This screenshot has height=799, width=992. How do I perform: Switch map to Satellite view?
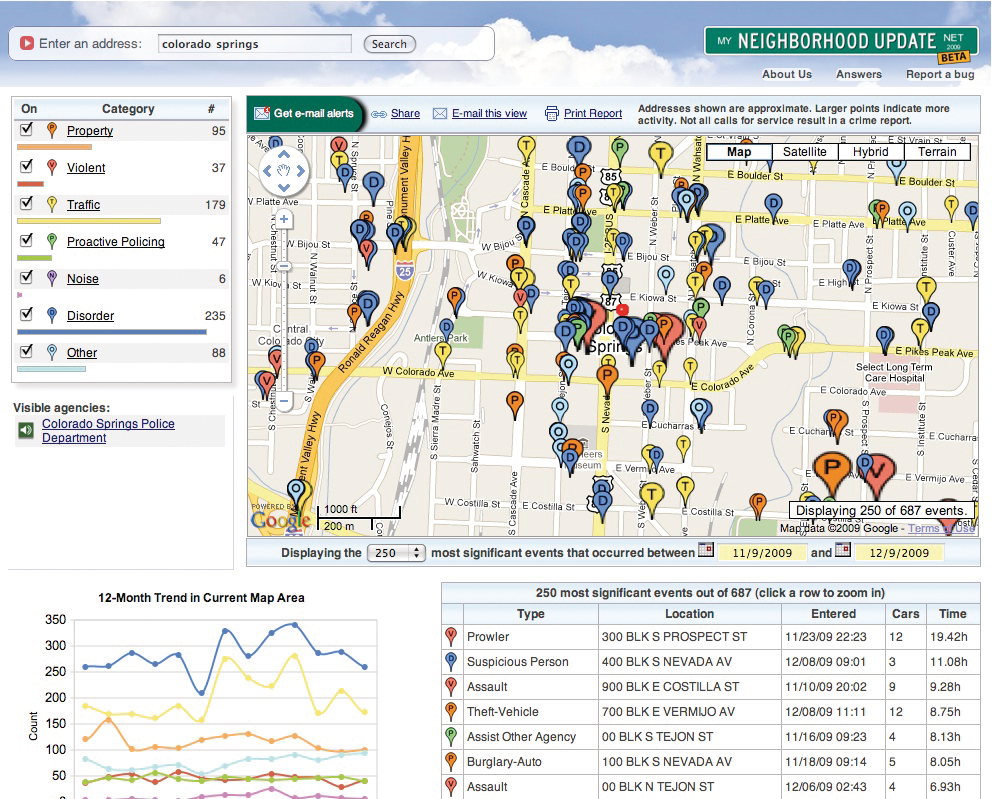pyautogui.click(x=804, y=152)
